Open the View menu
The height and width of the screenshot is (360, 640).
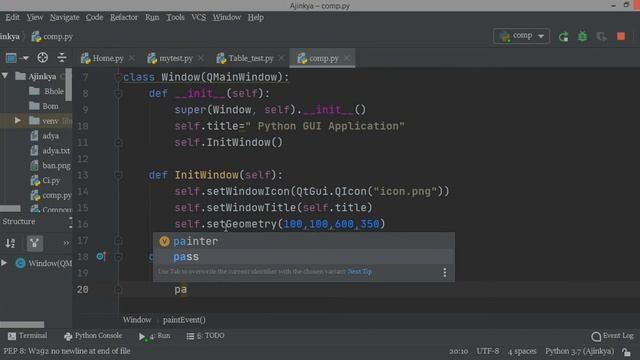click(35, 17)
